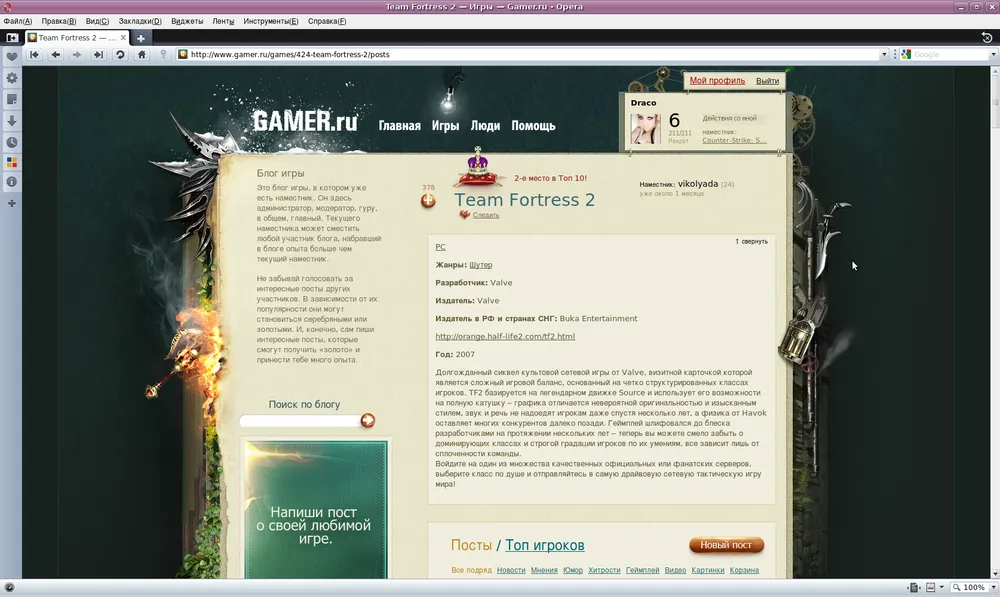The height and width of the screenshot is (597, 1000).
Task: Open a new tab with plus
Action: point(140,38)
